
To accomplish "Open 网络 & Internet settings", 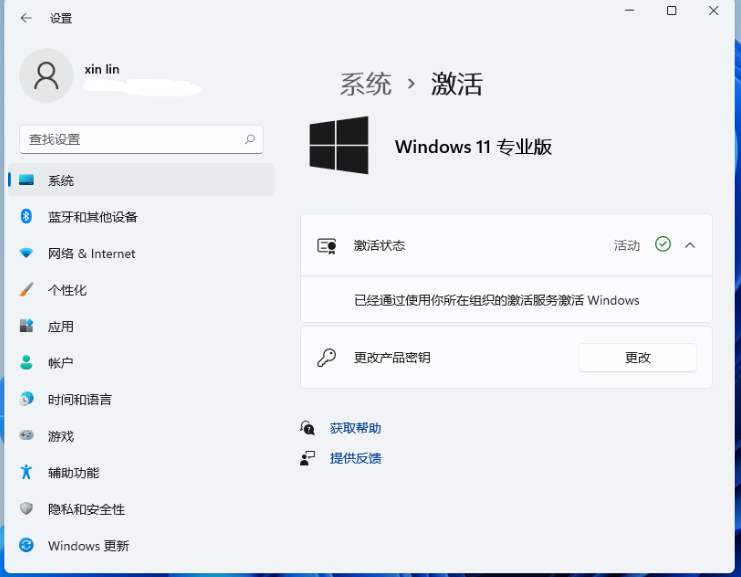I will (141, 253).
